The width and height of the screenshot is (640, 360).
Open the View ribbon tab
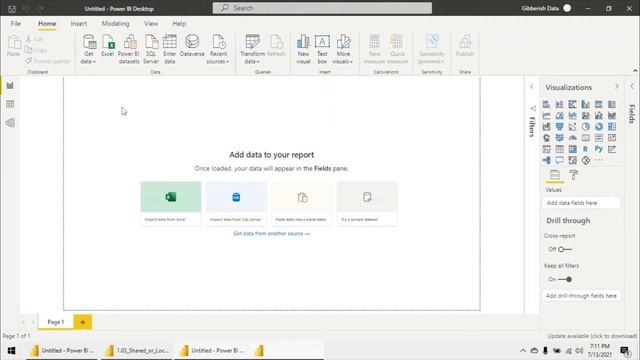[x=151, y=24]
